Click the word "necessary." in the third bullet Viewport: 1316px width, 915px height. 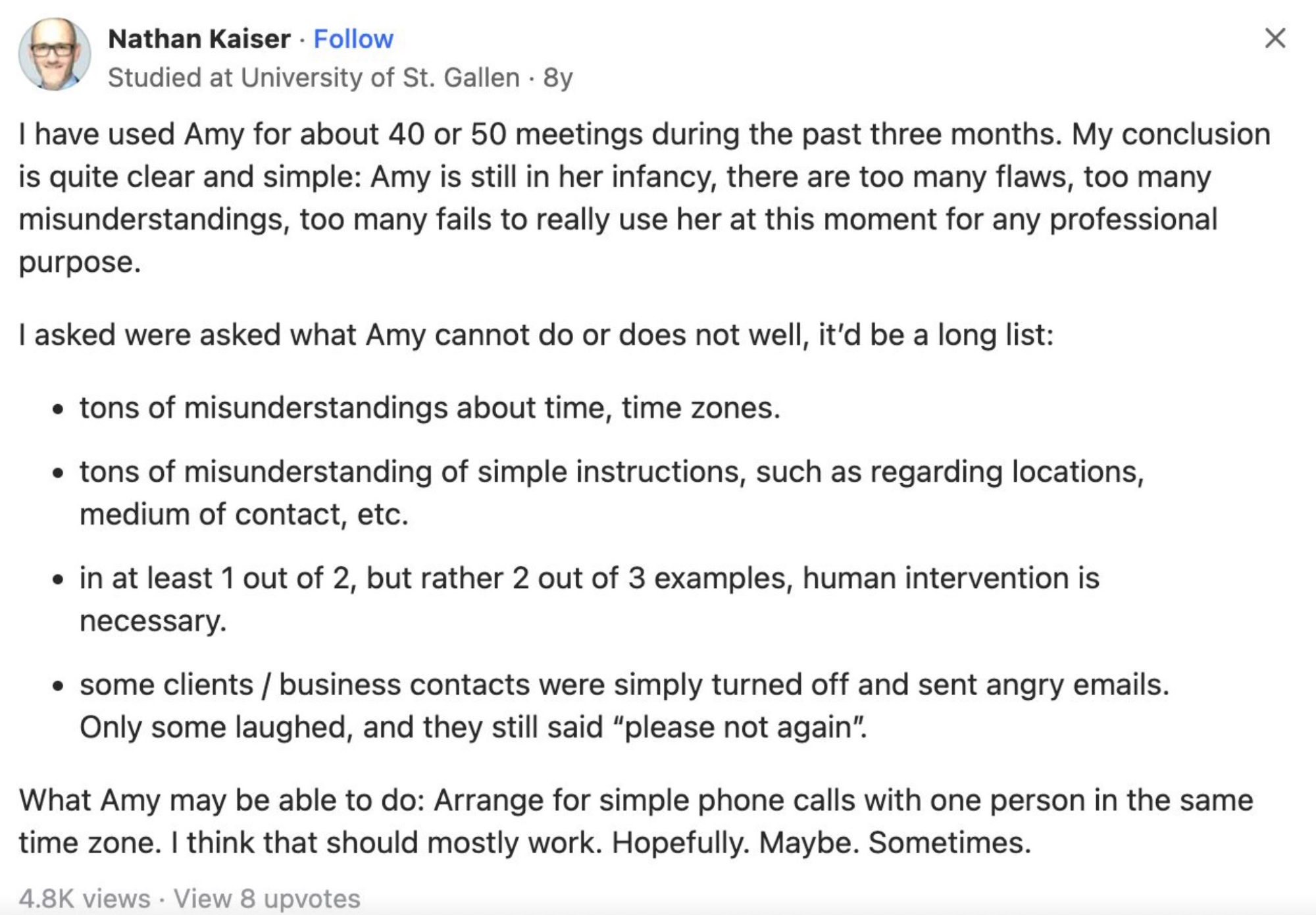(153, 621)
